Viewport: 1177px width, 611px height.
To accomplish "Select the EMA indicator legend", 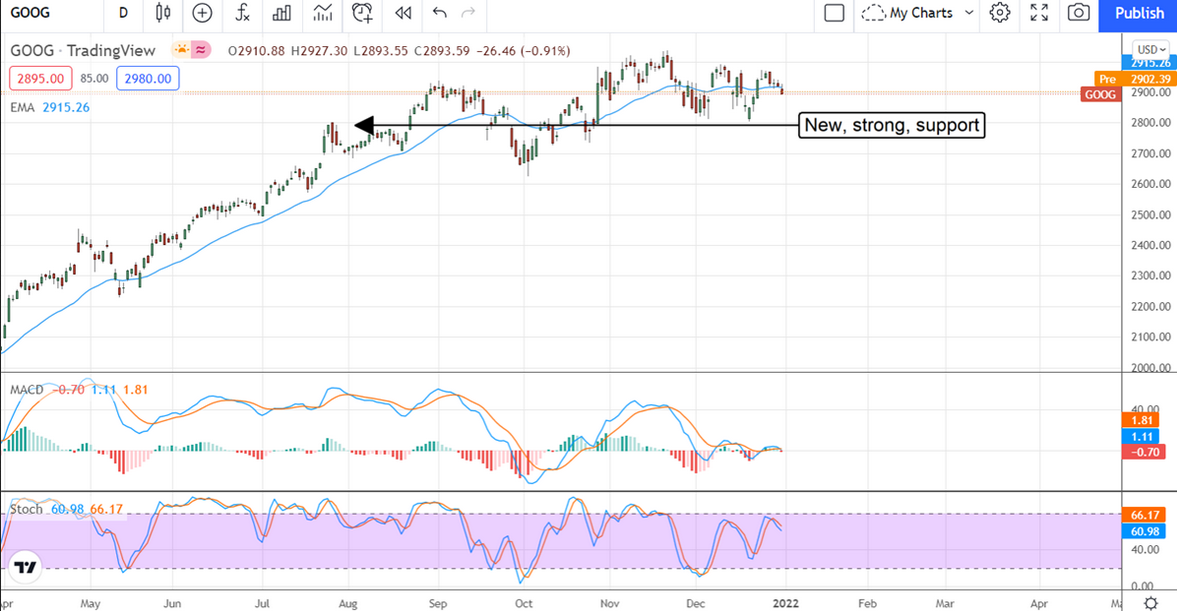I will pyautogui.click(x=23, y=107).
